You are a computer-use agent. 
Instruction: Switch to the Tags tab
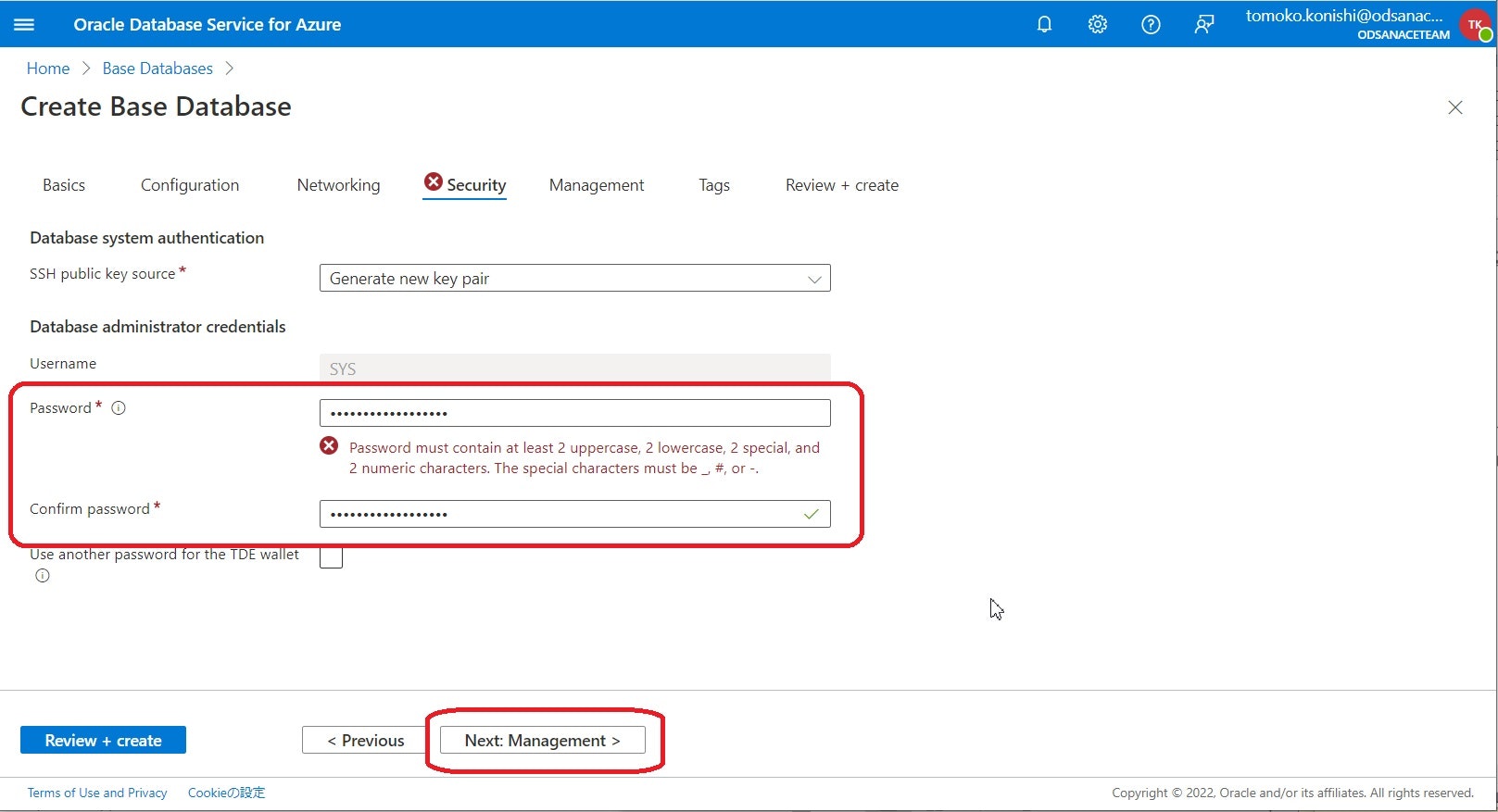point(714,185)
